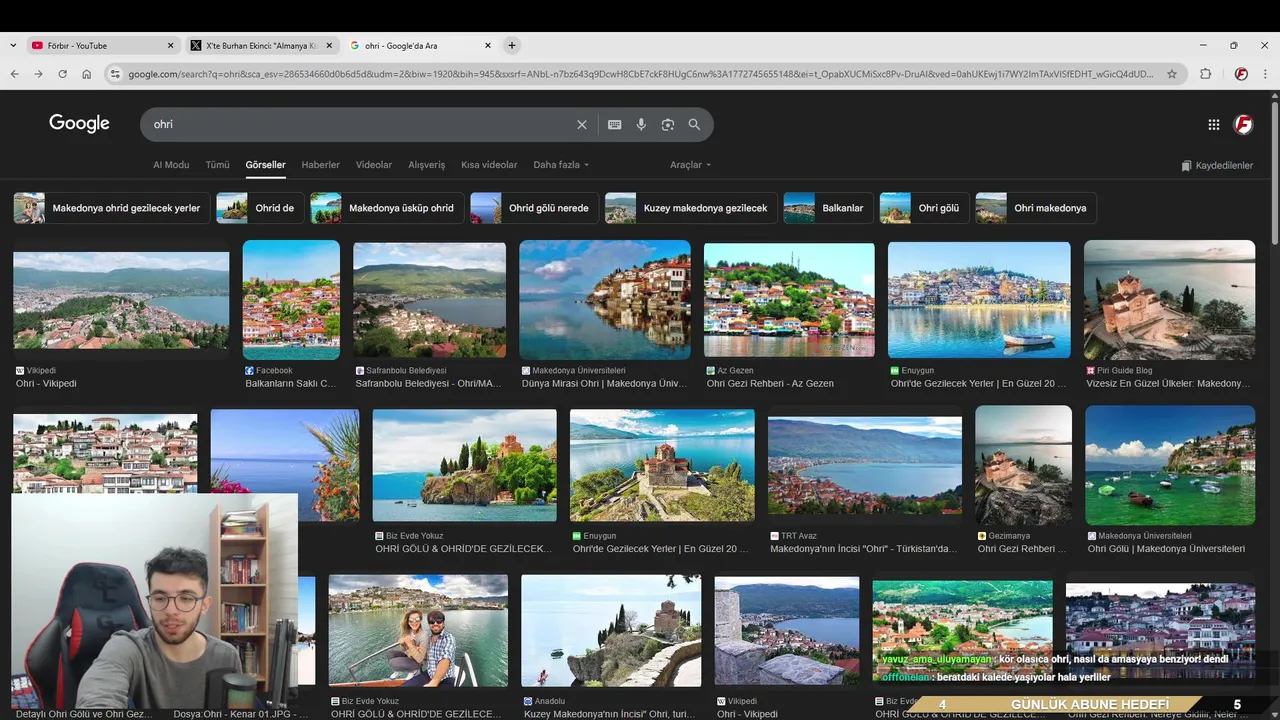Image resolution: width=1280 pixels, height=720 pixels.
Task: Submit search with magnifier icon
Action: tap(694, 125)
